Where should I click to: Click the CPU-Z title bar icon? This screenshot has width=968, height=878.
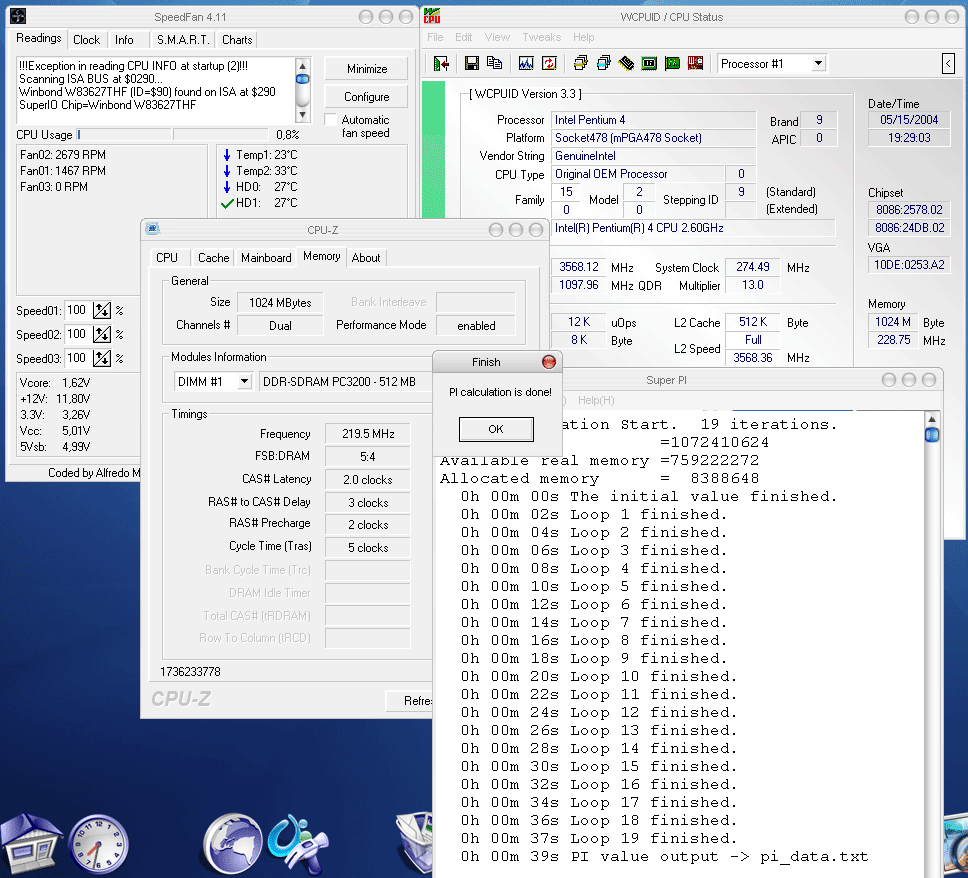pos(152,229)
